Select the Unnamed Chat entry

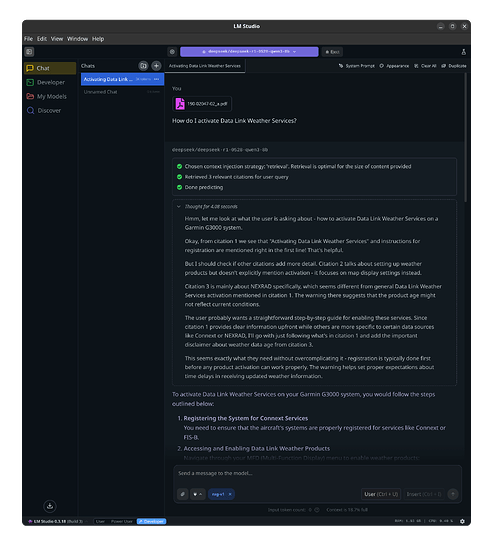pyautogui.click(x=122, y=92)
